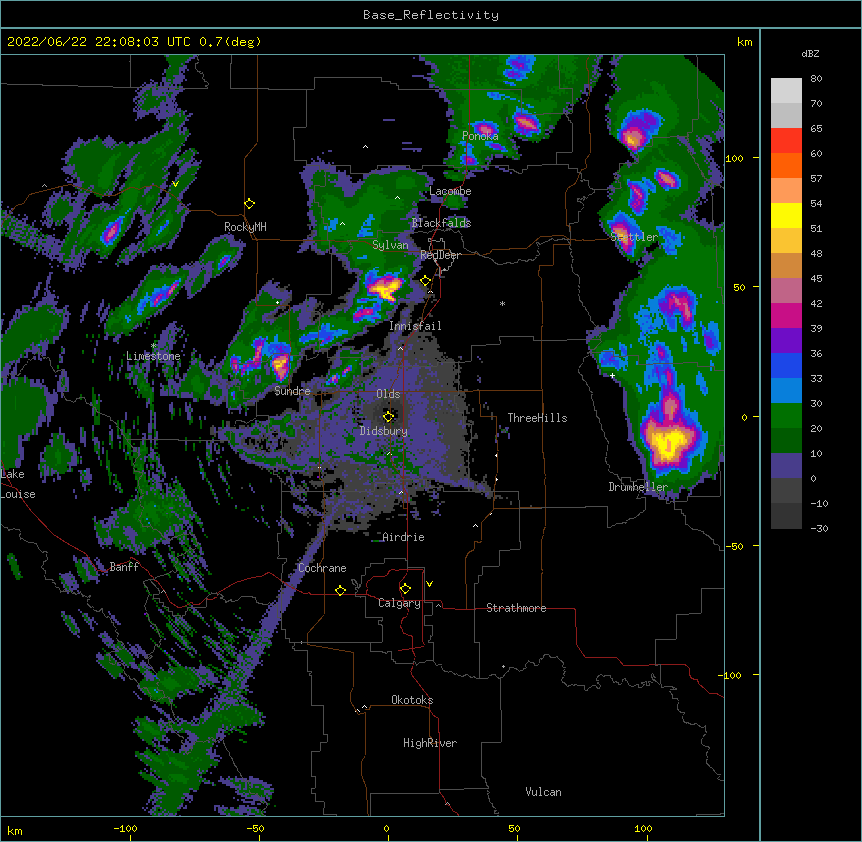
Task: Choose the bright green 20–30 dBZ swatch
Action: click(786, 416)
